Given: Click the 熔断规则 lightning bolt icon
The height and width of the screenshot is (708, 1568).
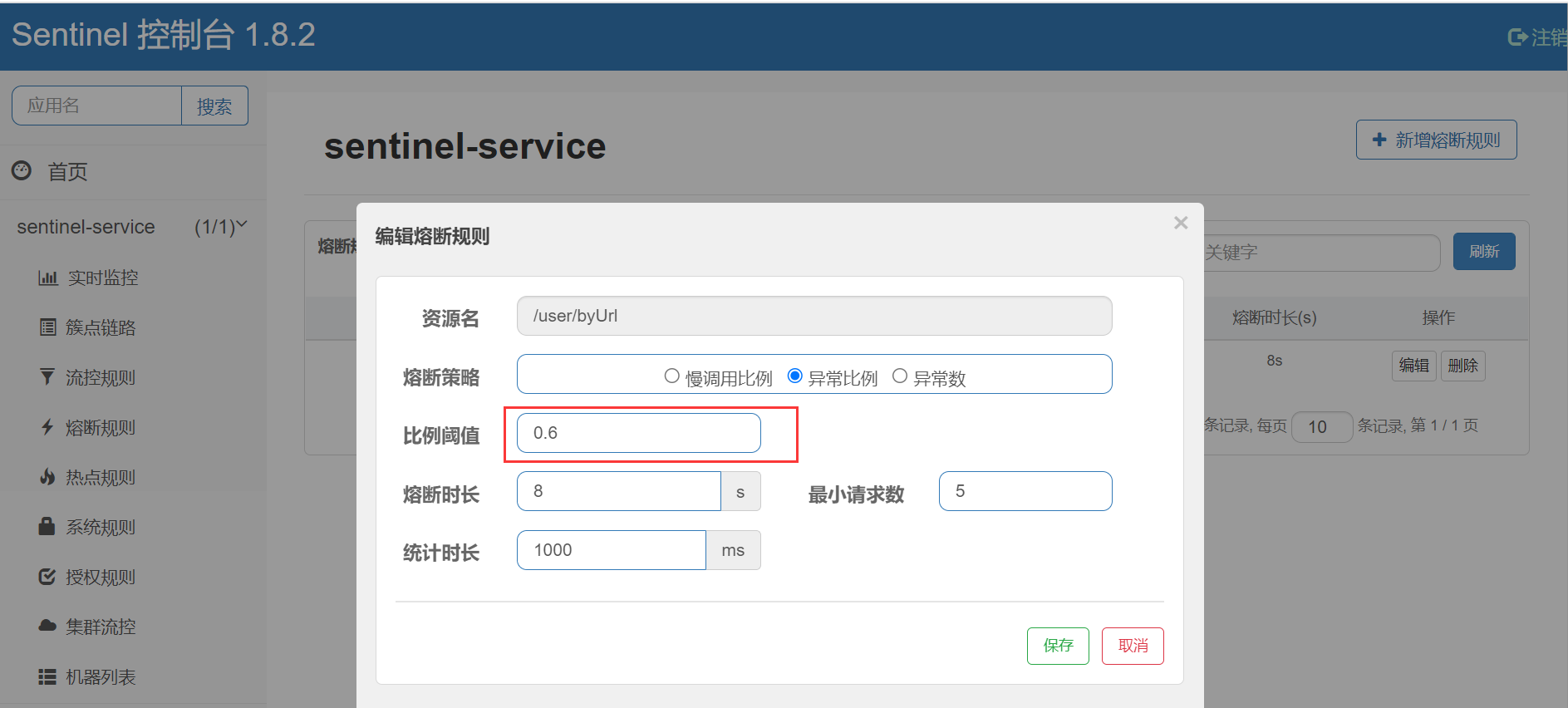Looking at the screenshot, I should (x=47, y=427).
